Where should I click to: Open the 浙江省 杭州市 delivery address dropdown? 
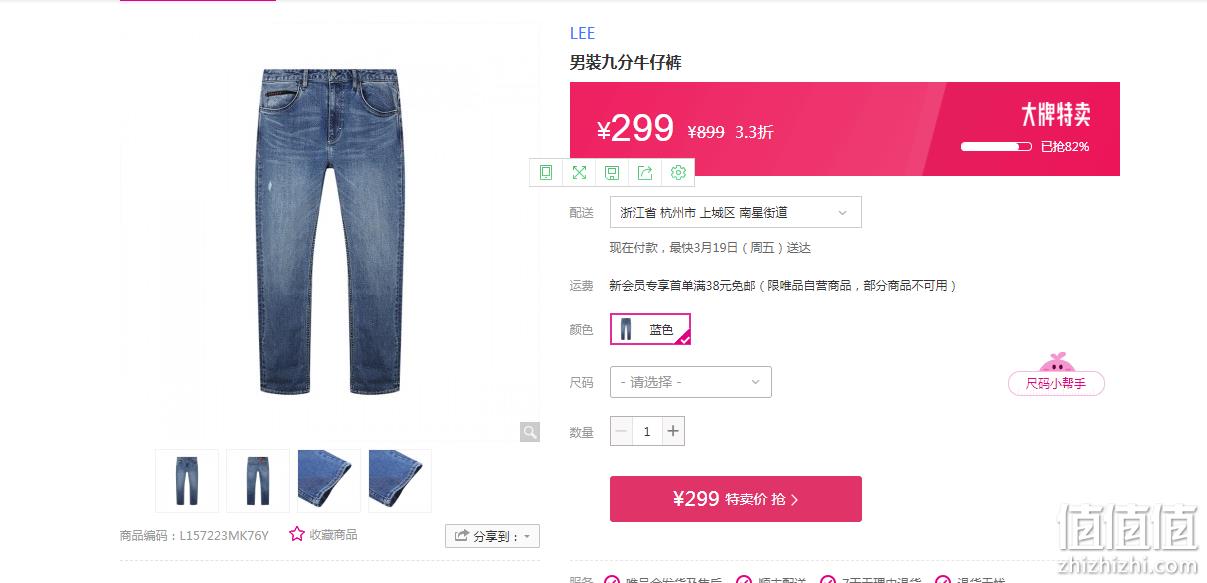(736, 212)
